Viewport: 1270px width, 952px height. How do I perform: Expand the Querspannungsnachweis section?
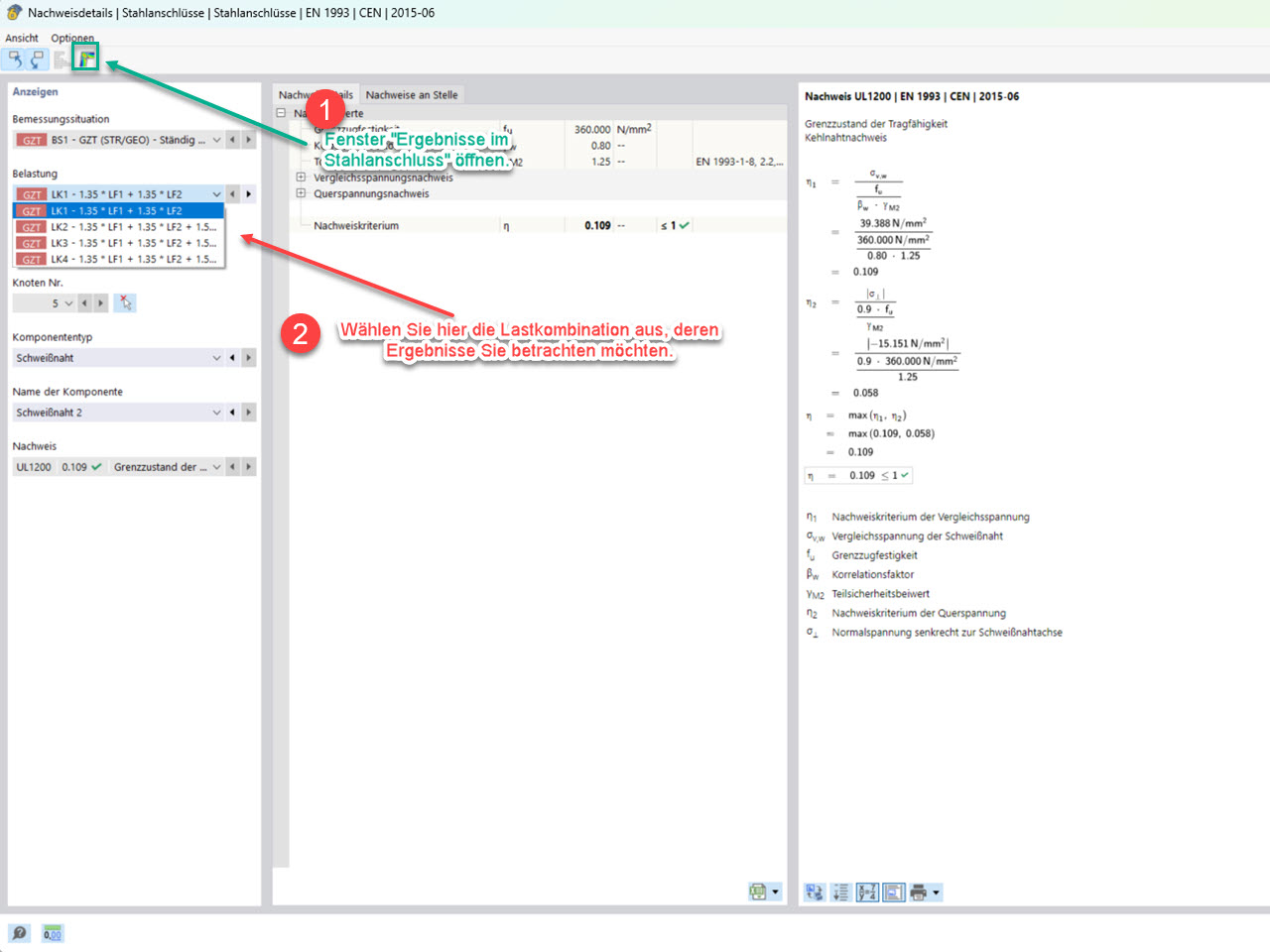301,193
